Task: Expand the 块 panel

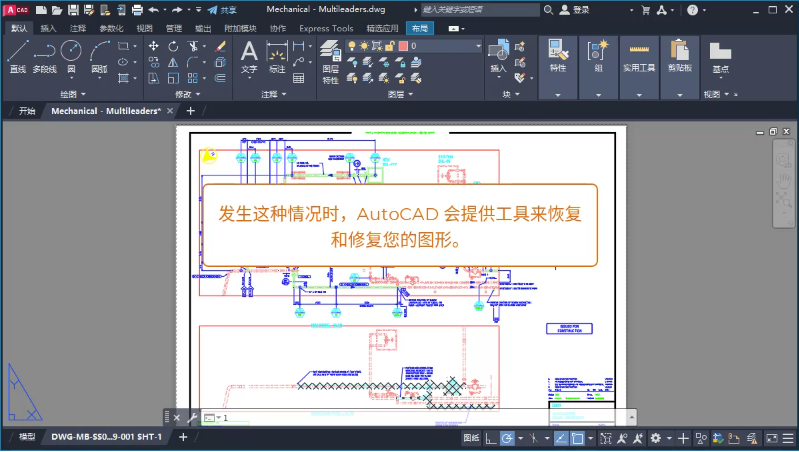Action: click(511, 94)
